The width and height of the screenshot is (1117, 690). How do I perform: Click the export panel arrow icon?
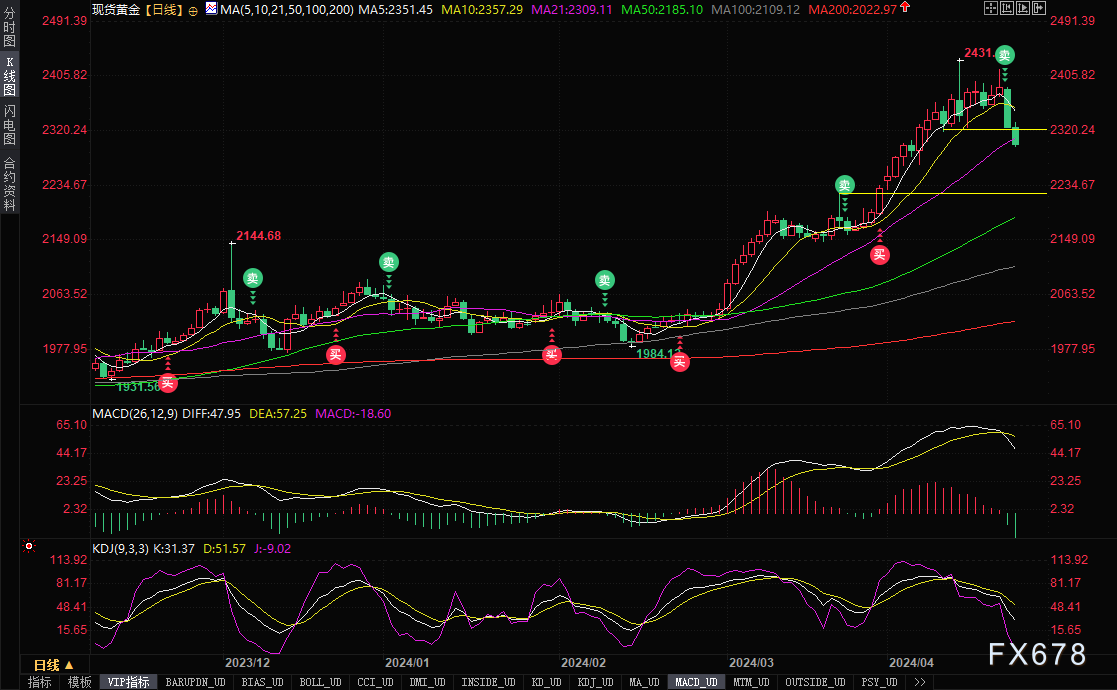1039,9
